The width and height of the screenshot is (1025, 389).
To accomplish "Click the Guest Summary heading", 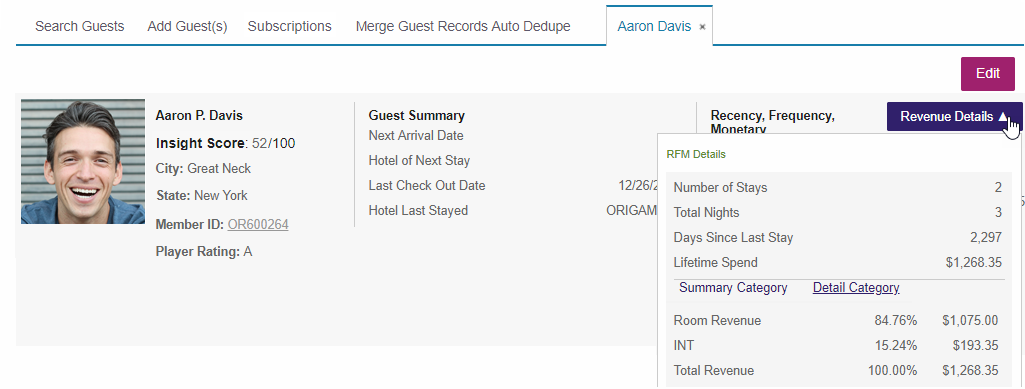I will point(416,116).
